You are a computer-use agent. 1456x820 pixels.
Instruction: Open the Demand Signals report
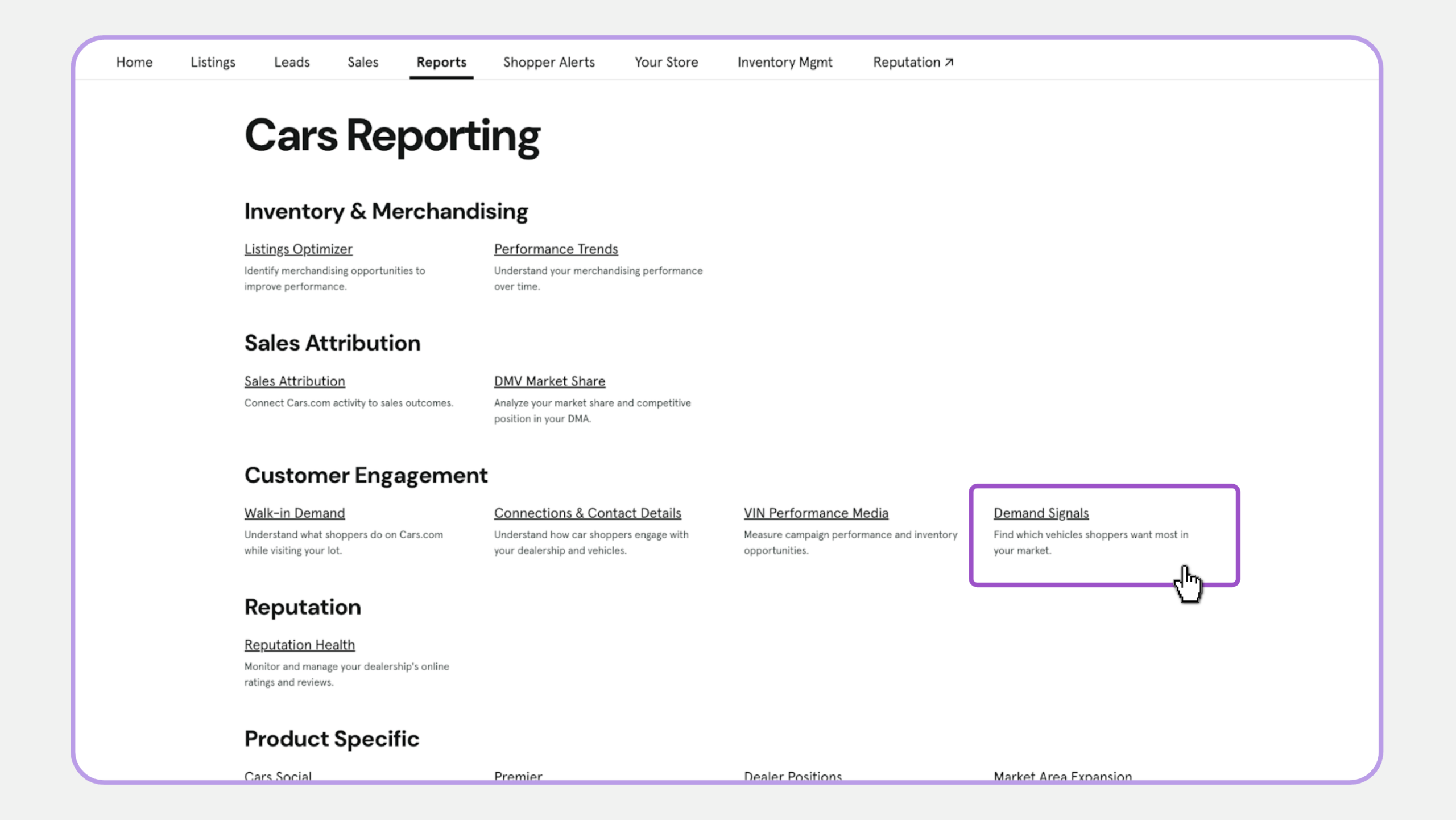pyautogui.click(x=1041, y=513)
